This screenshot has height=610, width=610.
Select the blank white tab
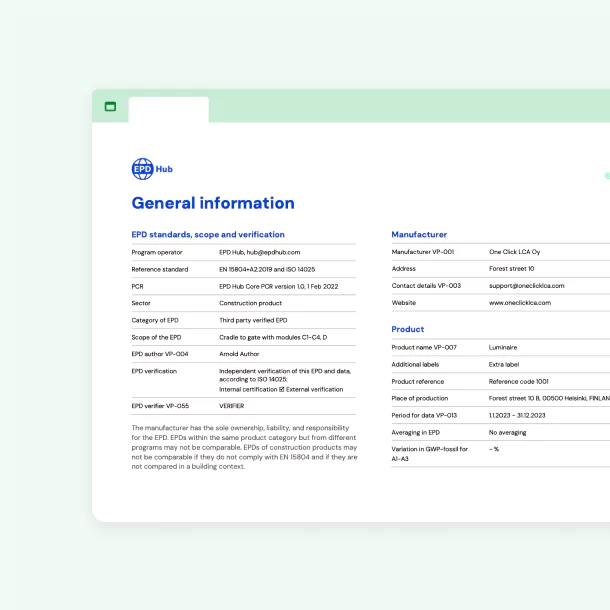[x=168, y=109]
